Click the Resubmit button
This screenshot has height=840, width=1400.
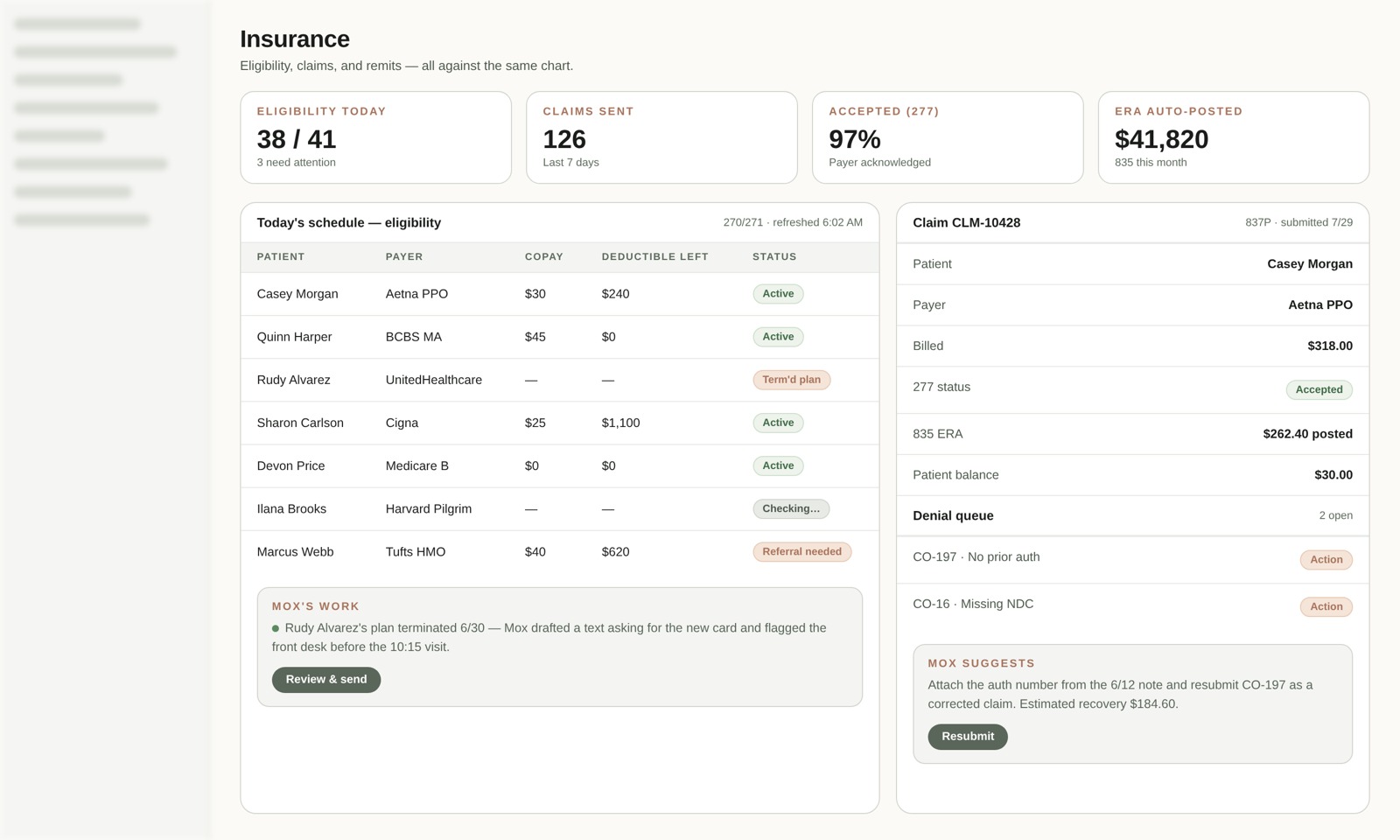click(x=967, y=737)
